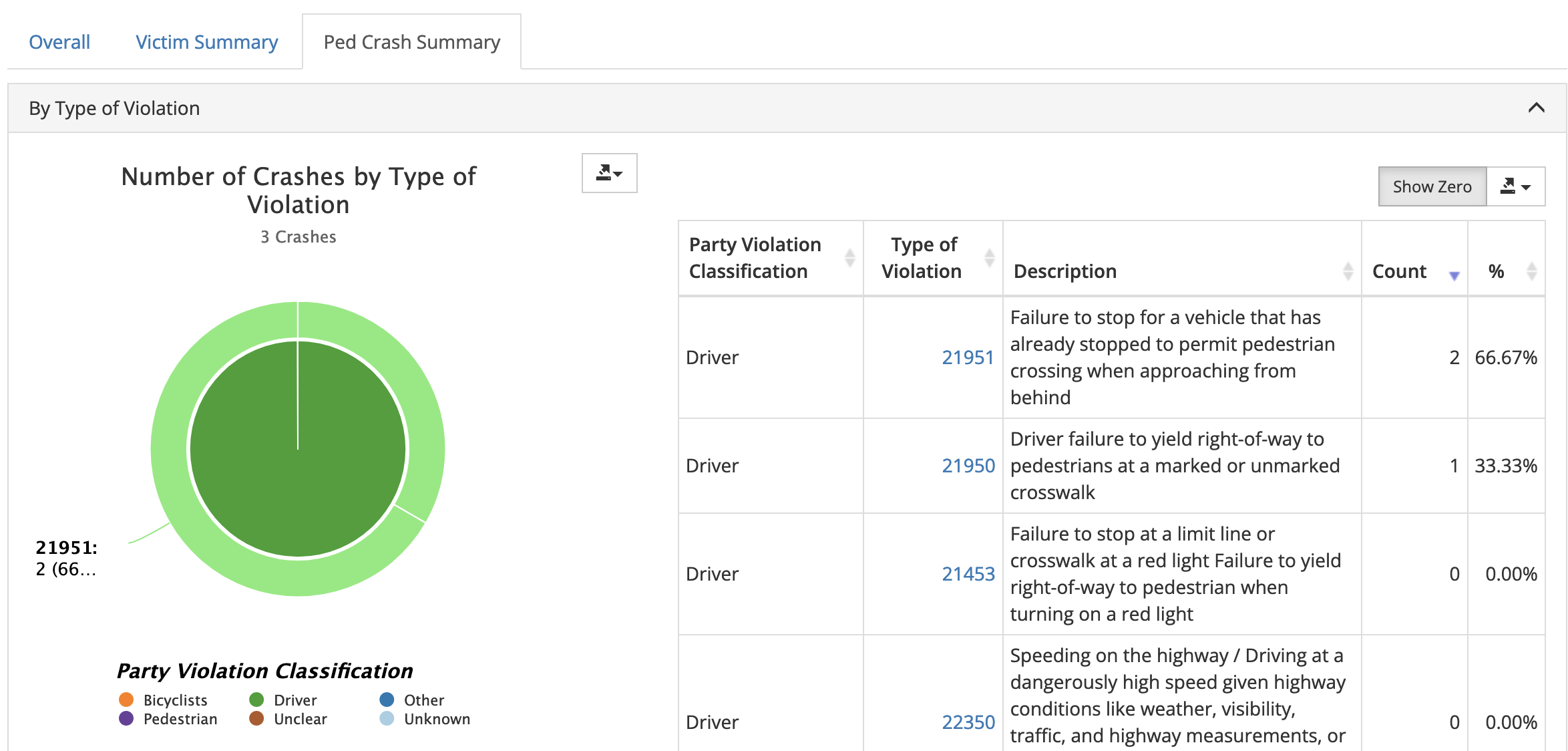Screen dimensions: 1568x751
Task: Open chart export dropdown icon
Action: click(609, 173)
